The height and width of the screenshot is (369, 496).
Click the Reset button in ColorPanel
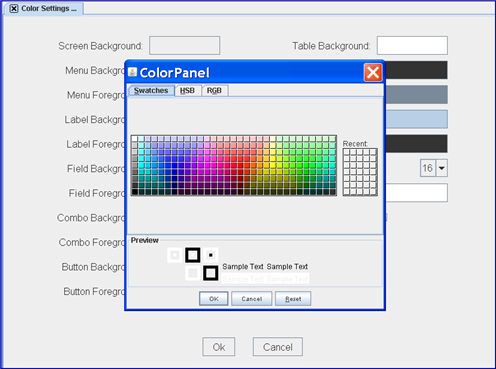coord(293,299)
